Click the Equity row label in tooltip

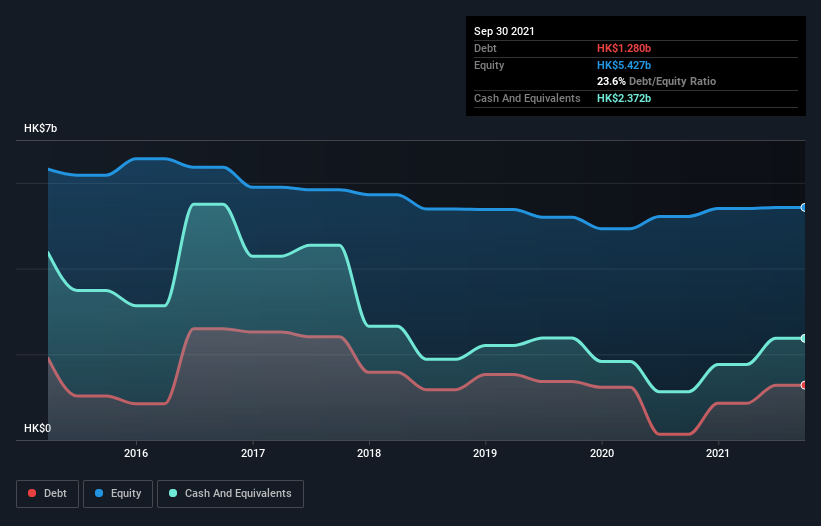click(x=489, y=65)
